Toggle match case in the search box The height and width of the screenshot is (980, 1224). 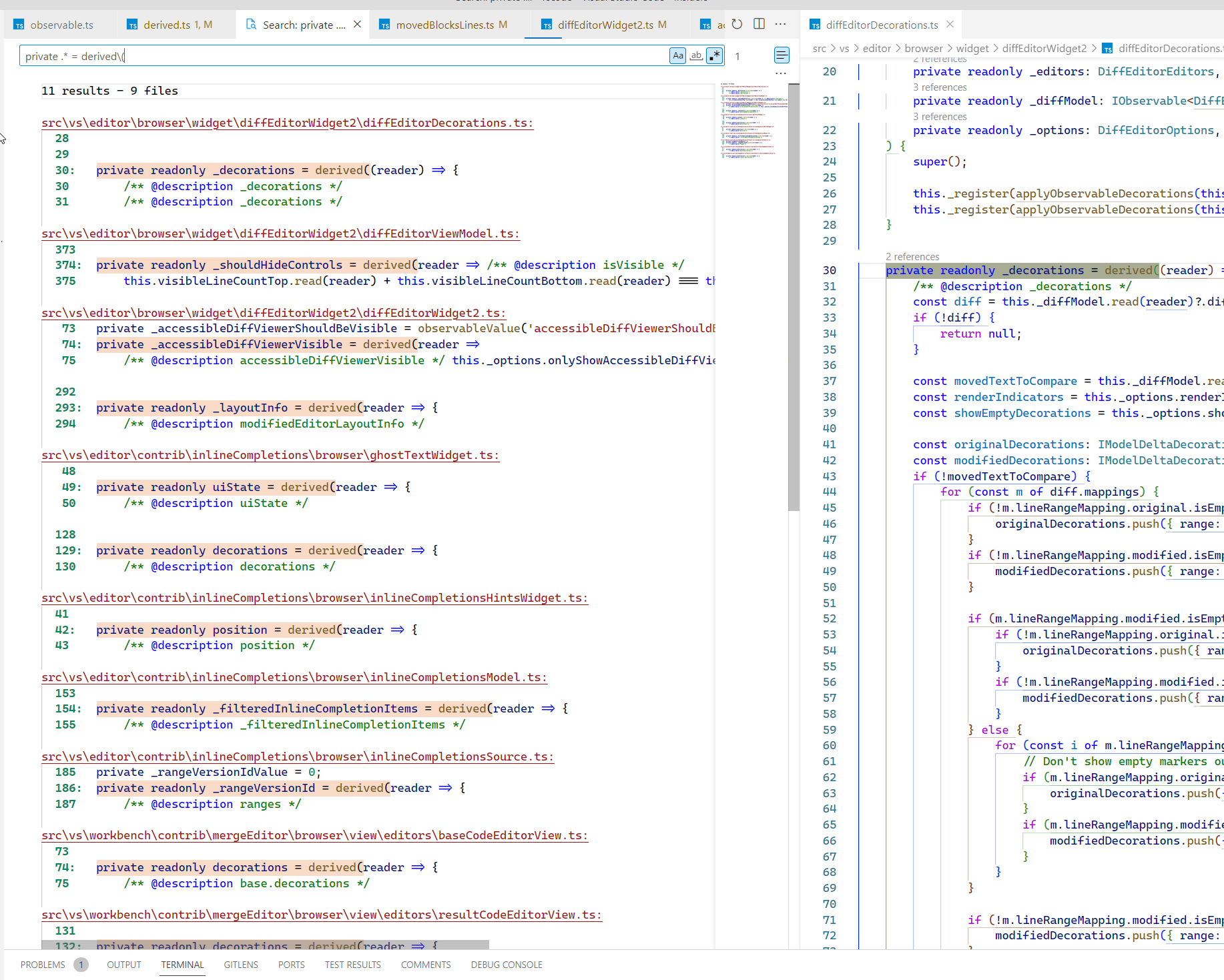pos(677,55)
